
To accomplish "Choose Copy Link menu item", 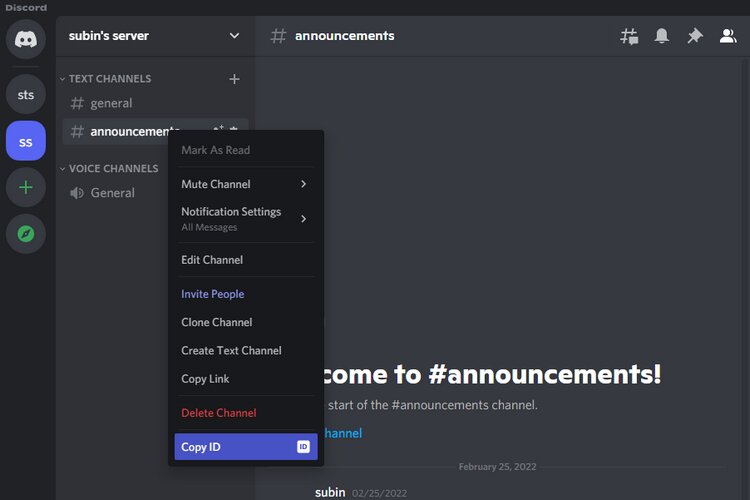I will (x=246, y=378).
